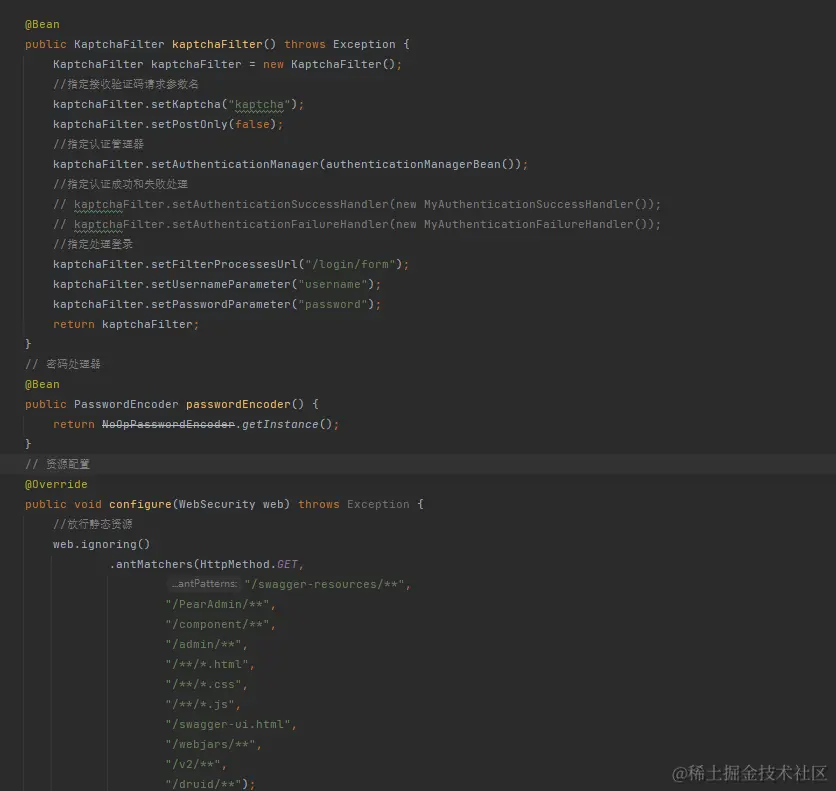Click the second @Bean annotation above passwordEncoder
This screenshot has height=791, width=836.
pos(42,384)
